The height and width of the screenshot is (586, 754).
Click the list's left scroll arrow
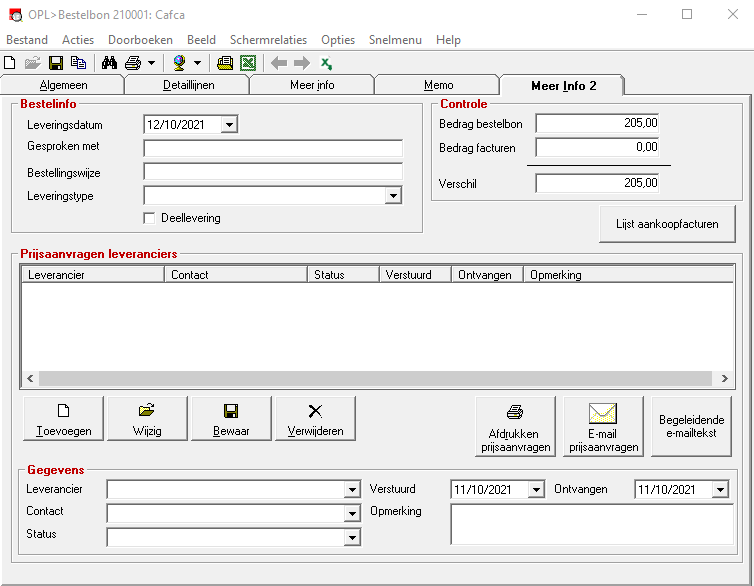(x=30, y=378)
